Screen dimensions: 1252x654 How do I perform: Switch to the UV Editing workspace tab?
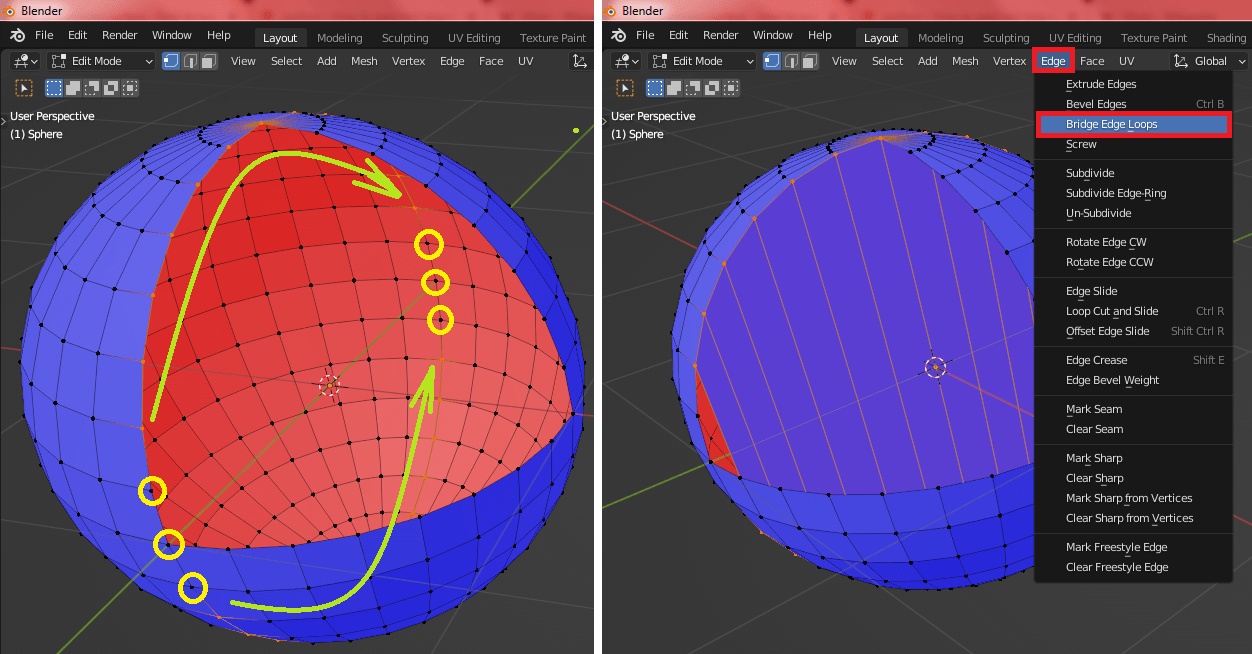click(473, 37)
